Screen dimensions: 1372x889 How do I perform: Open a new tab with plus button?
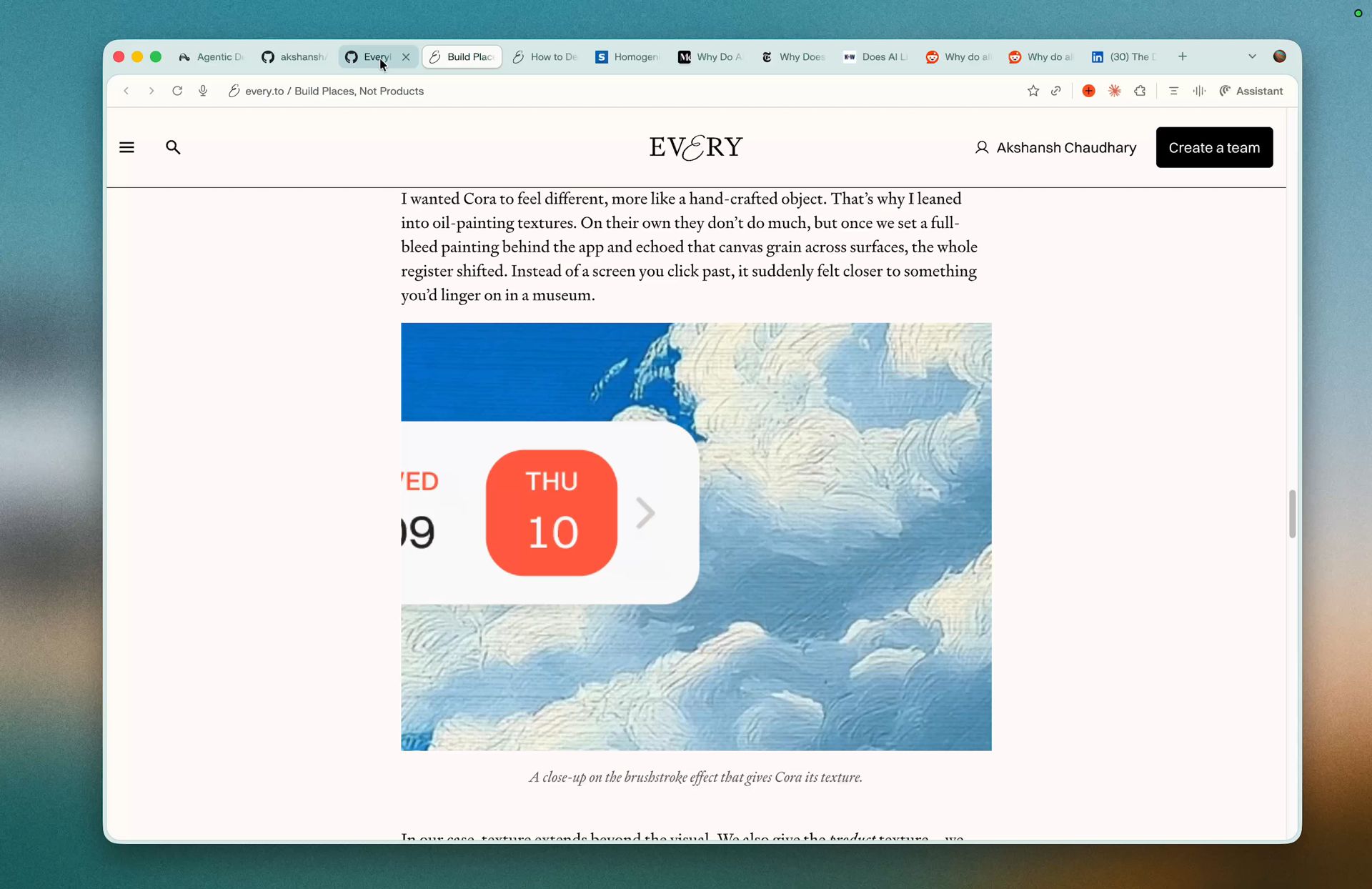1183,56
